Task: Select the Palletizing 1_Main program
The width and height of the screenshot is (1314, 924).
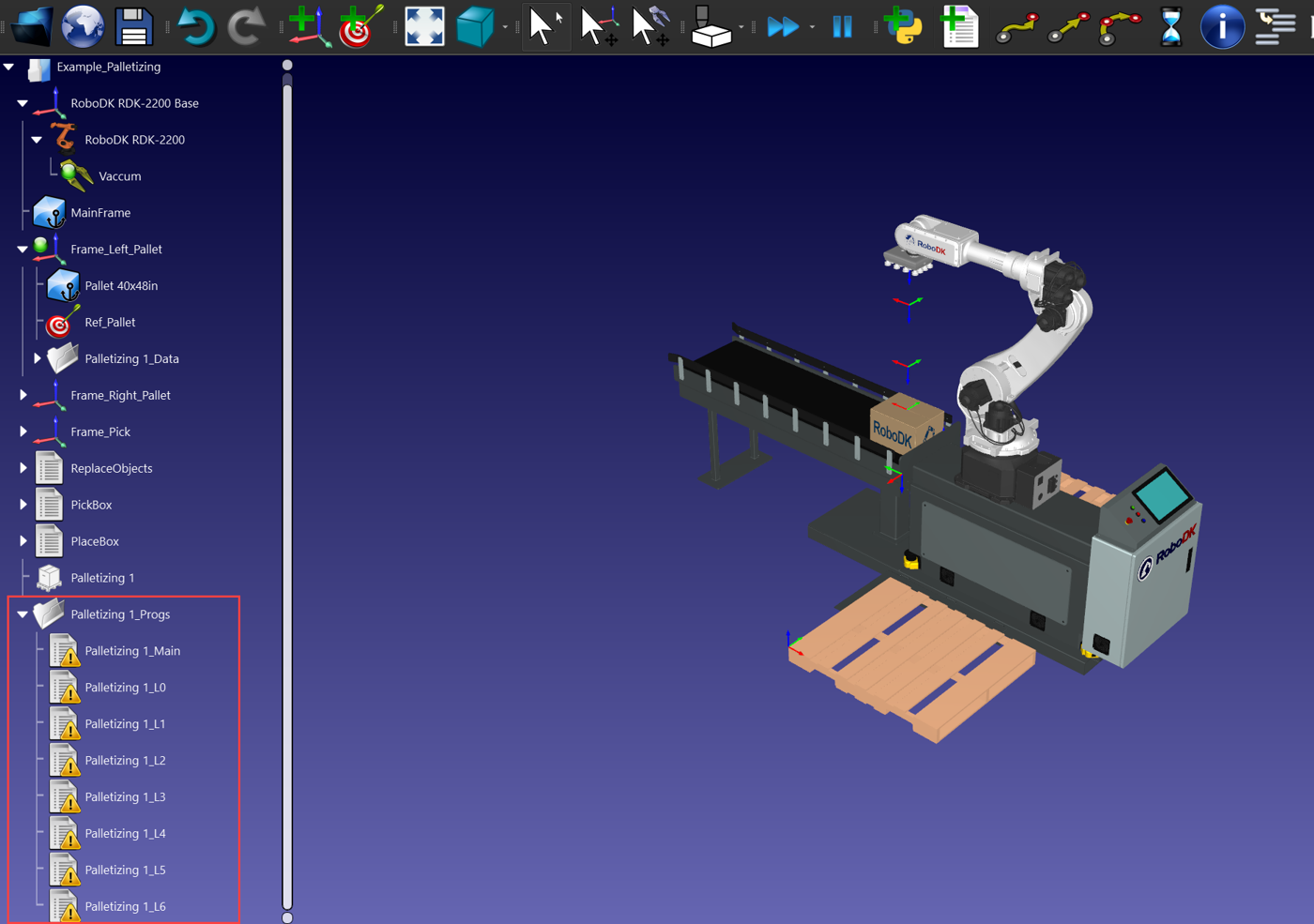Action: [131, 650]
